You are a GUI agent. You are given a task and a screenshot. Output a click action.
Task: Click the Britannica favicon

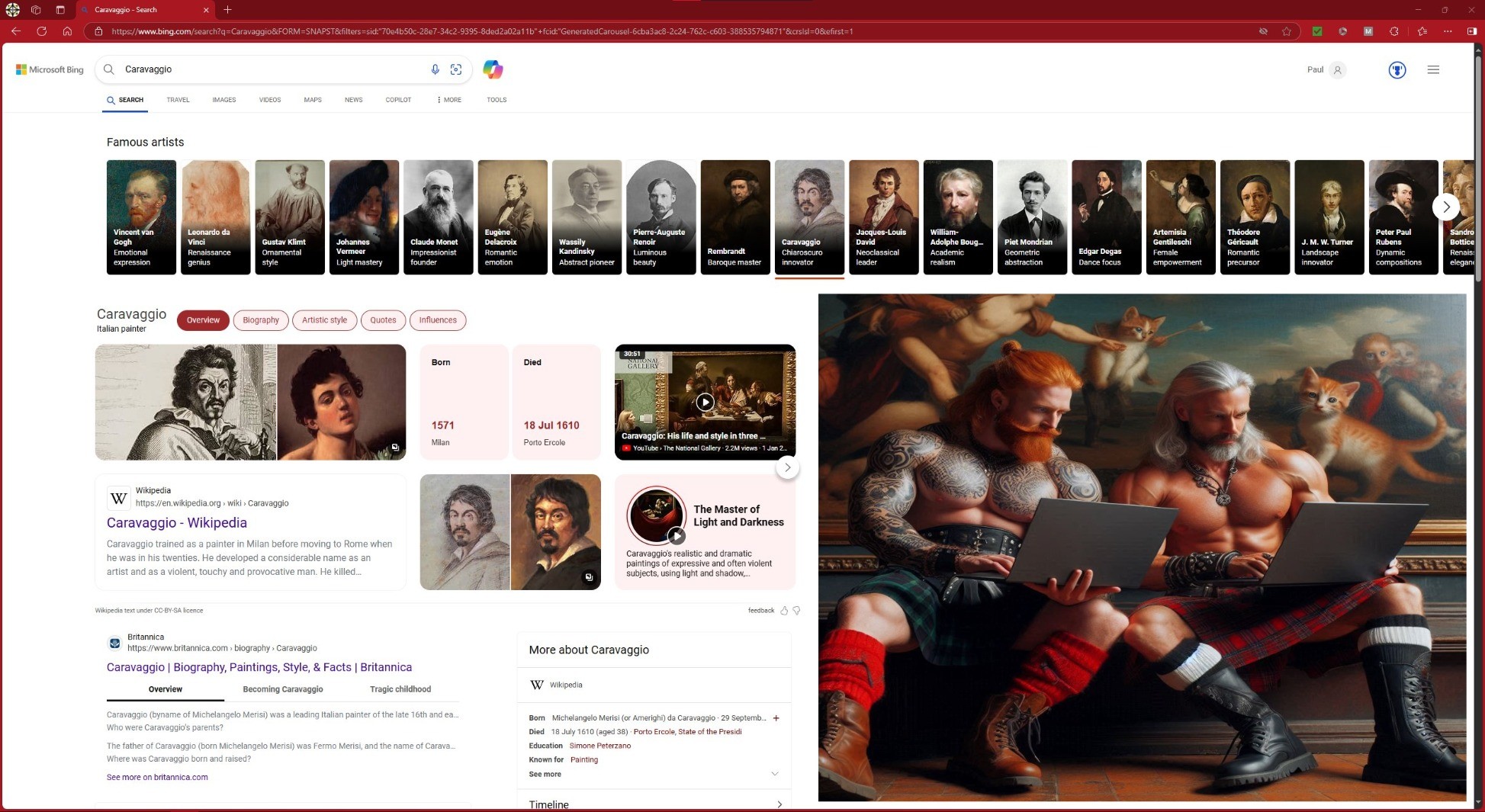pos(114,644)
